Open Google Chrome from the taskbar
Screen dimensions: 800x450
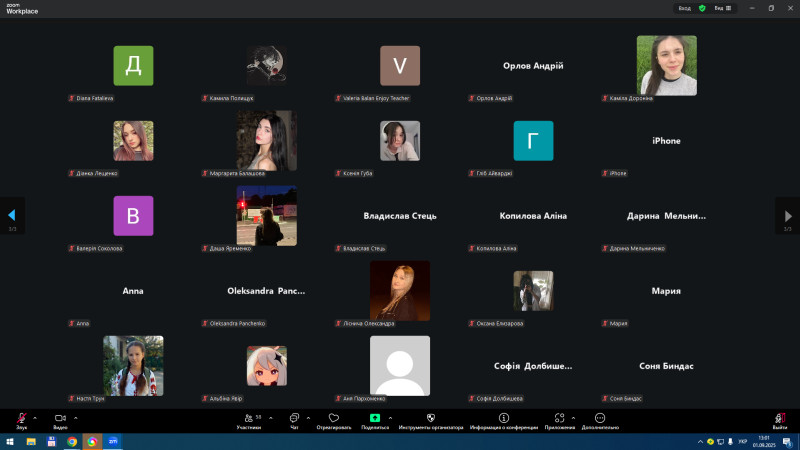click(72, 441)
